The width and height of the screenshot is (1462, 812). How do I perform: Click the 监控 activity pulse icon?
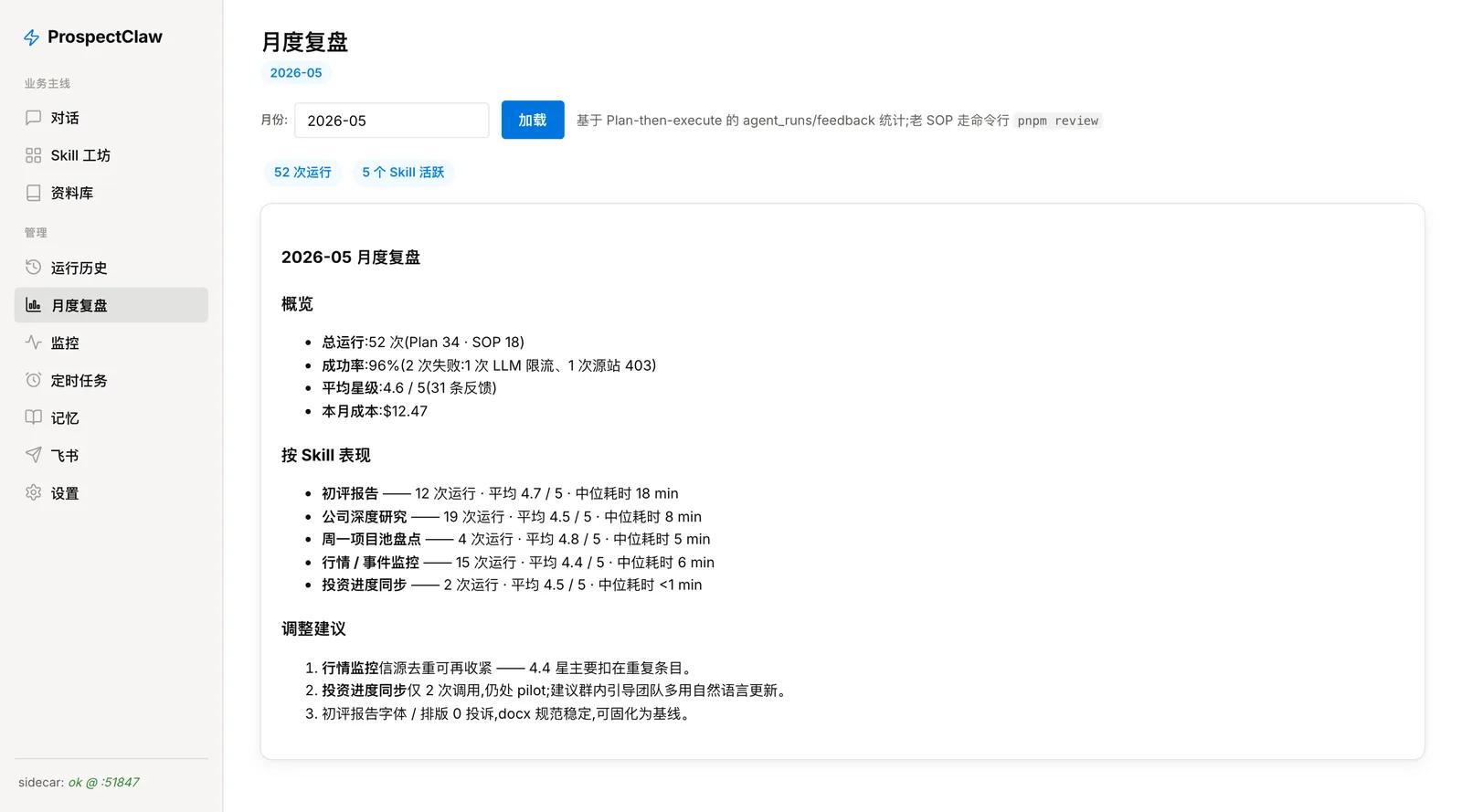(x=34, y=343)
